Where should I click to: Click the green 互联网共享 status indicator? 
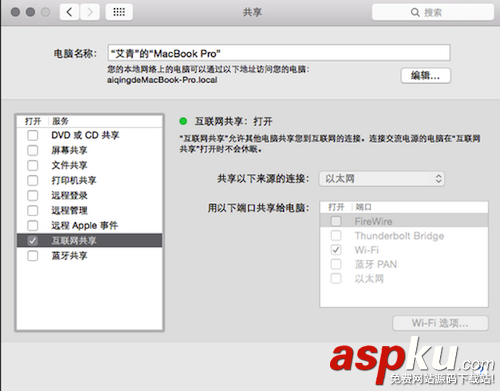(183, 121)
